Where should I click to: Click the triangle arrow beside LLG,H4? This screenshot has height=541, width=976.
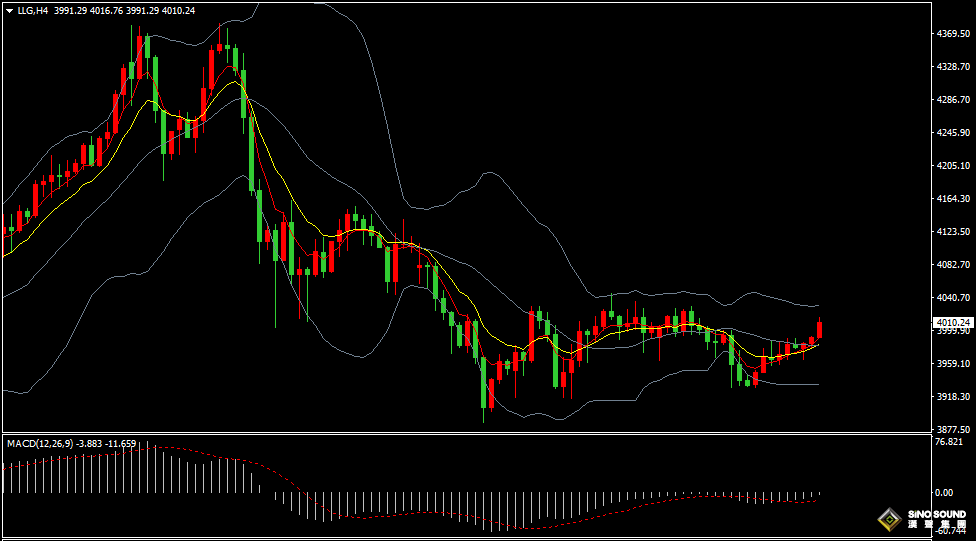(9, 10)
